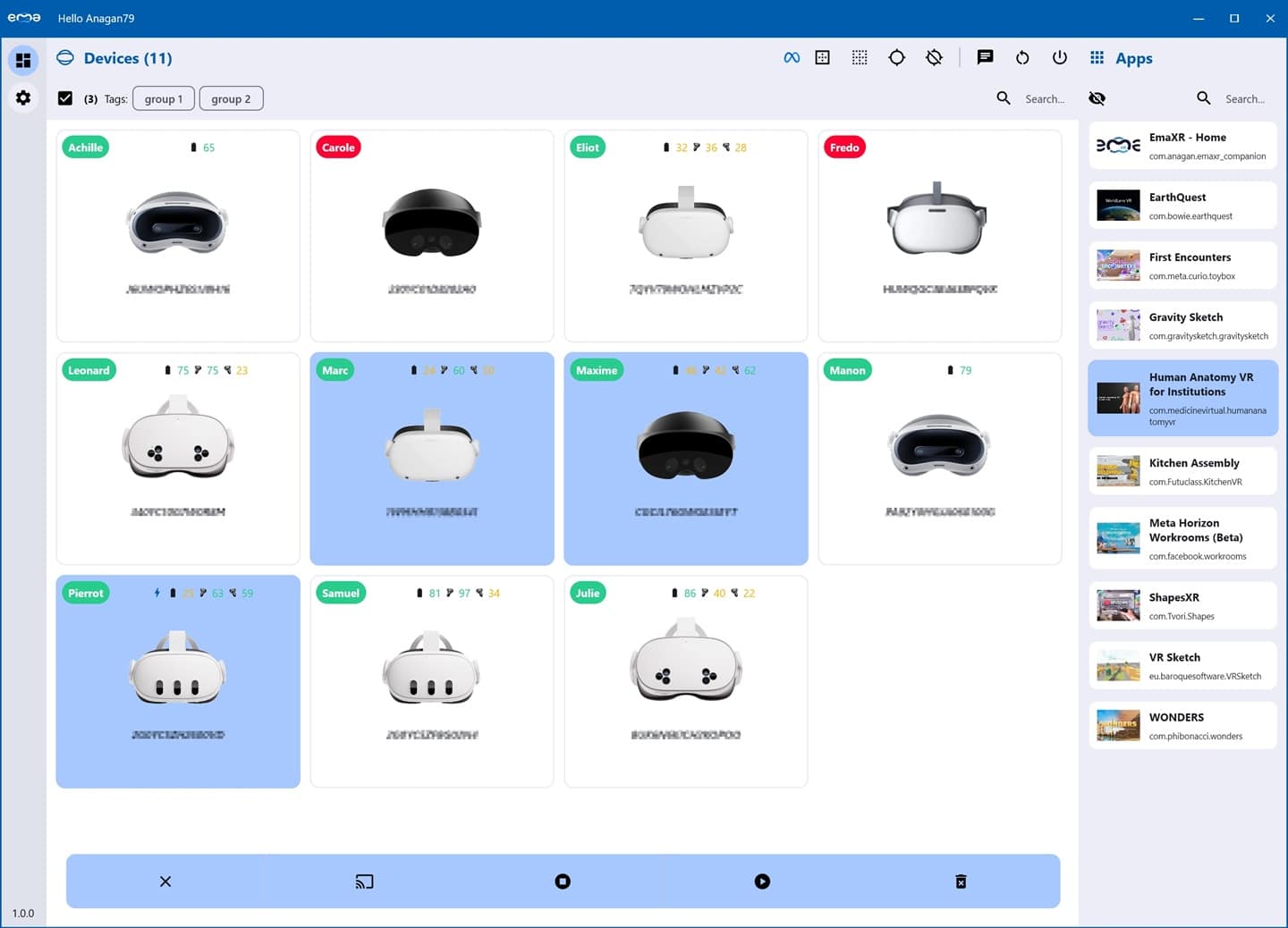Select the Samuel headset card

click(x=432, y=681)
